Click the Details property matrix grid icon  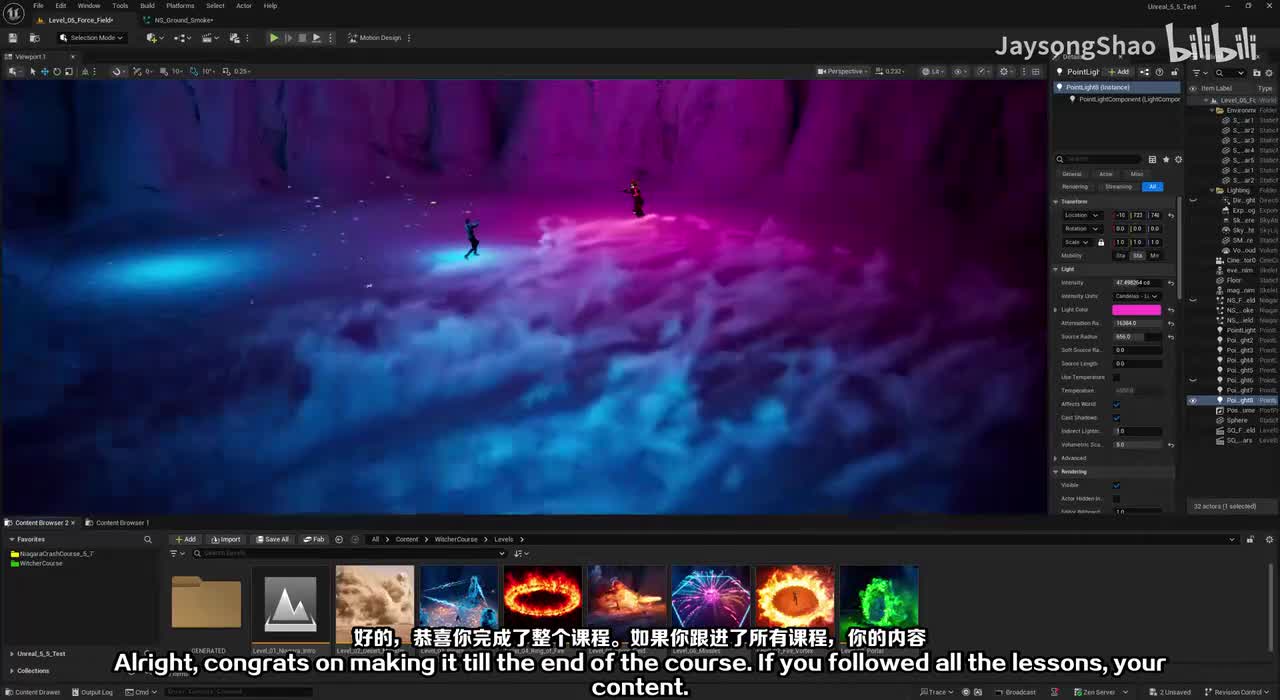1152,159
